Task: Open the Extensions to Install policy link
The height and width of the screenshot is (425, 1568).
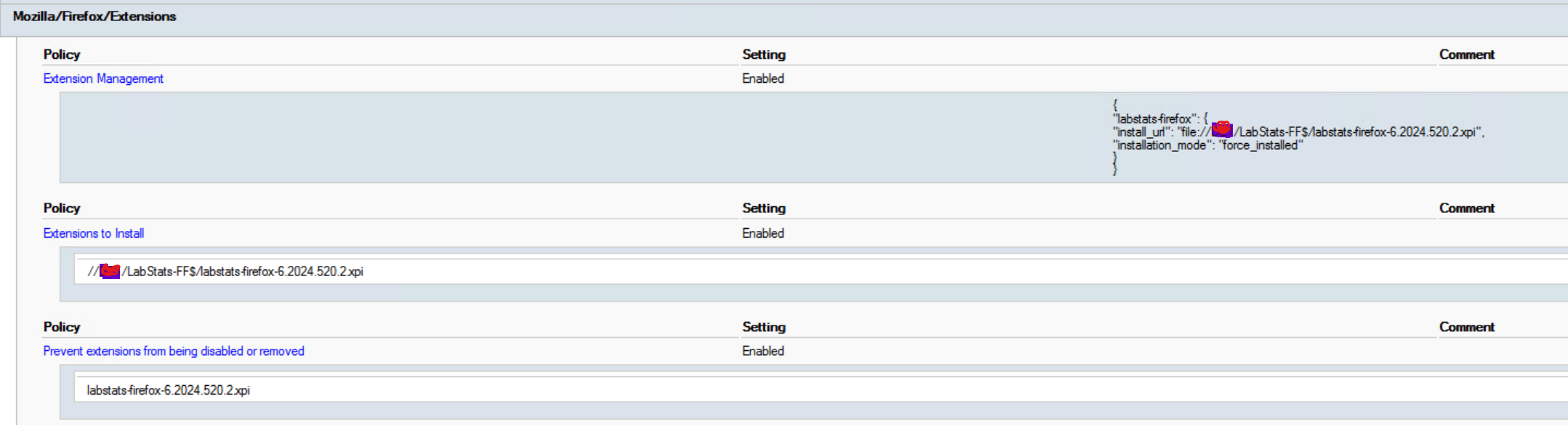Action: [x=94, y=233]
